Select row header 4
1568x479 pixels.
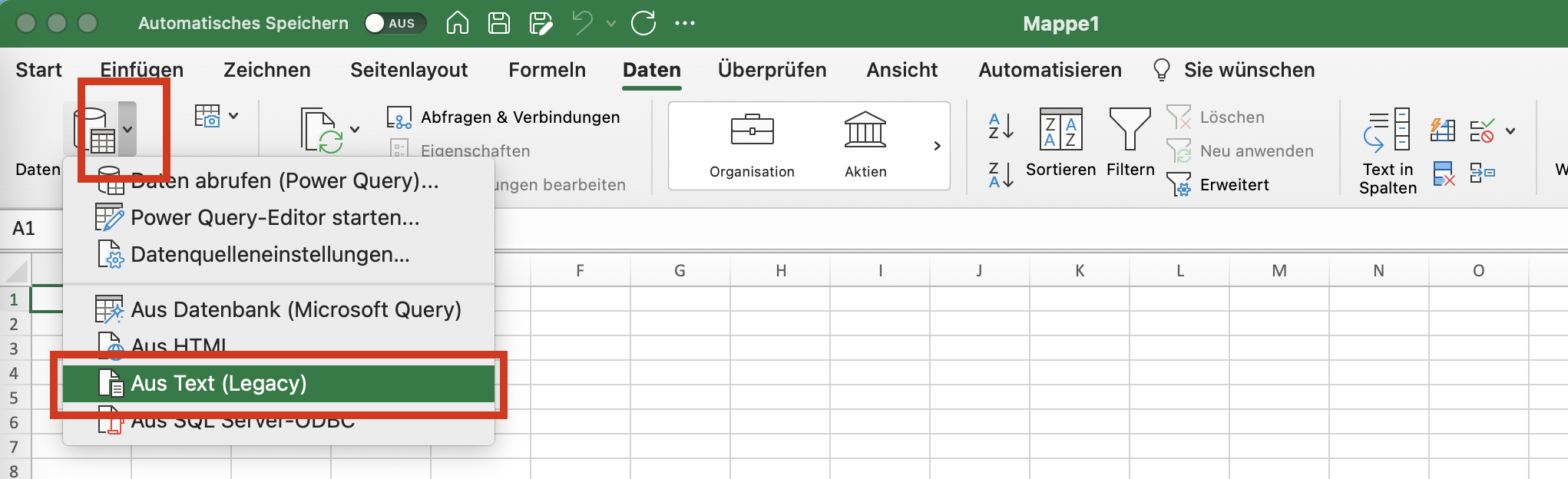(x=14, y=373)
